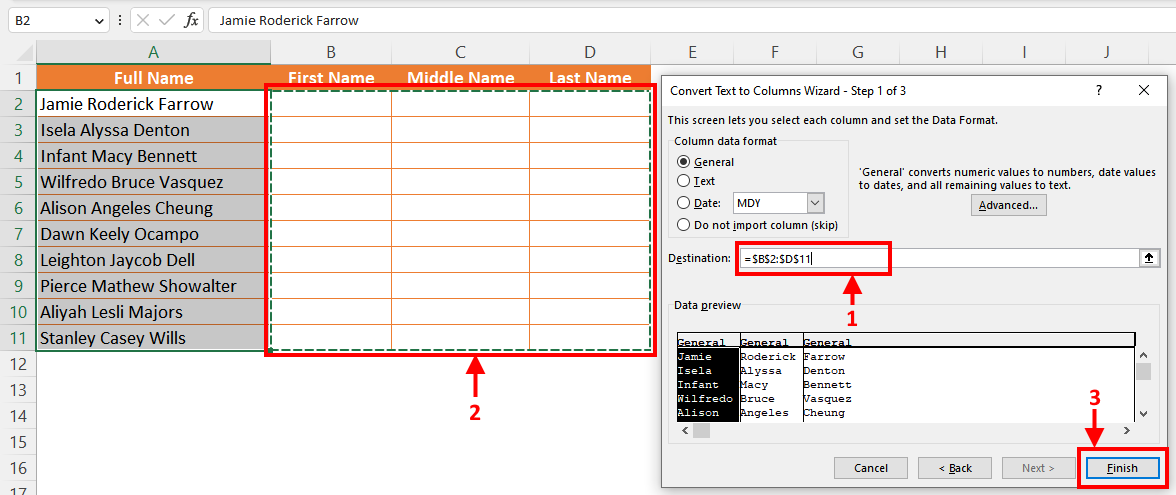Click the collapse dialog range selector icon
Viewport: 1176px width, 495px height.
(1148, 258)
